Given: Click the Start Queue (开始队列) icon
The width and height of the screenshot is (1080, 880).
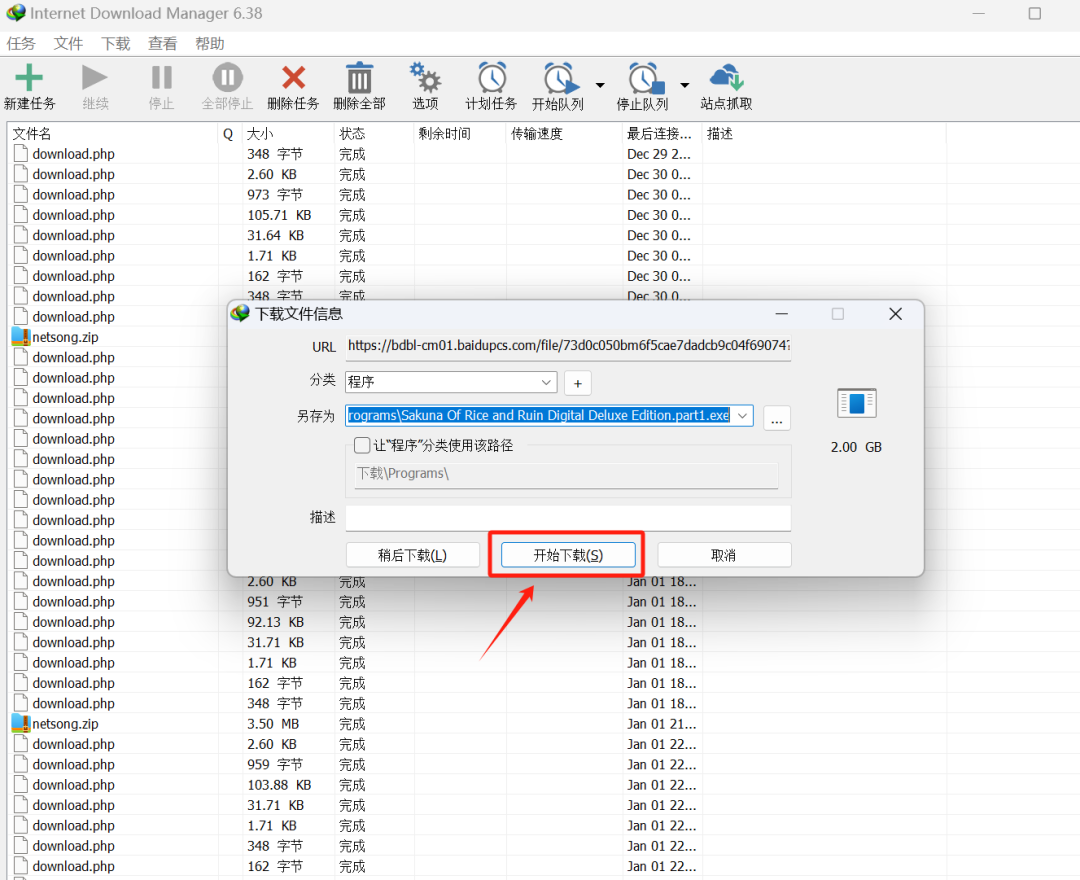Looking at the screenshot, I should pos(561,78).
